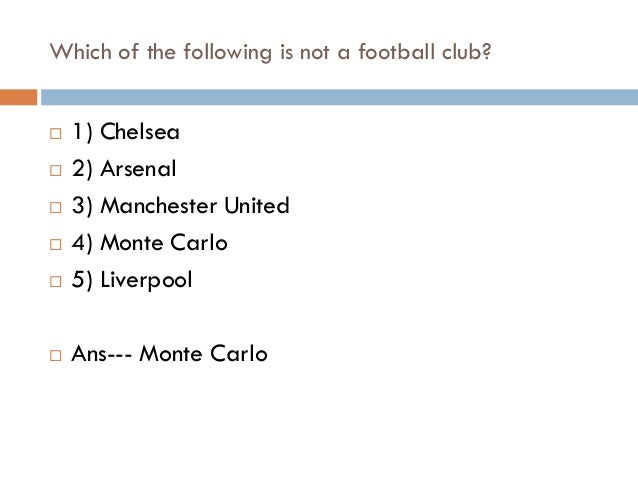Screen dimensions: 638x479
Task: Select the option '4) Monte Carlo'
Action: pyautogui.click(x=150, y=243)
